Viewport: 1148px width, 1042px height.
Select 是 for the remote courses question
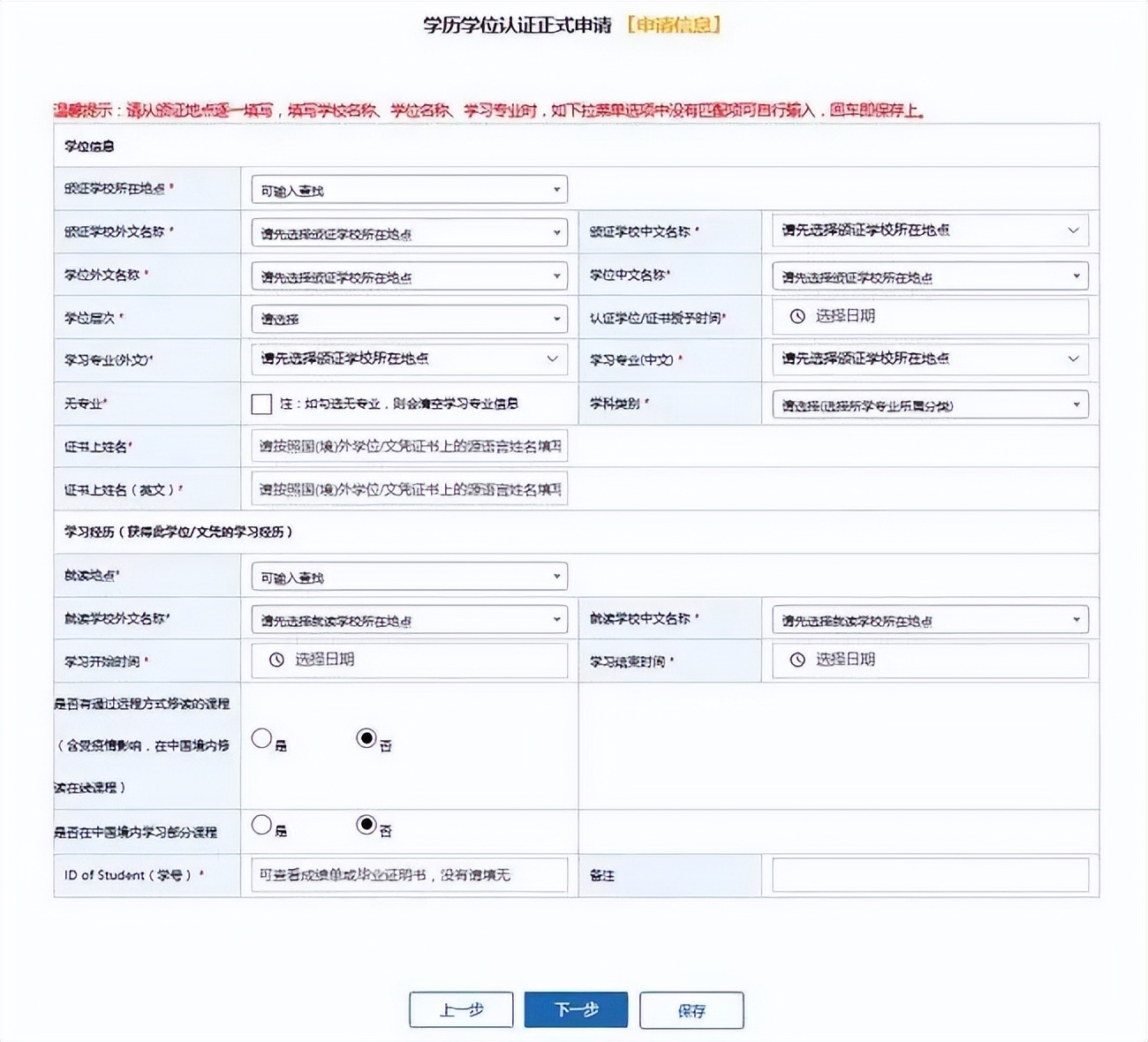pos(261,738)
